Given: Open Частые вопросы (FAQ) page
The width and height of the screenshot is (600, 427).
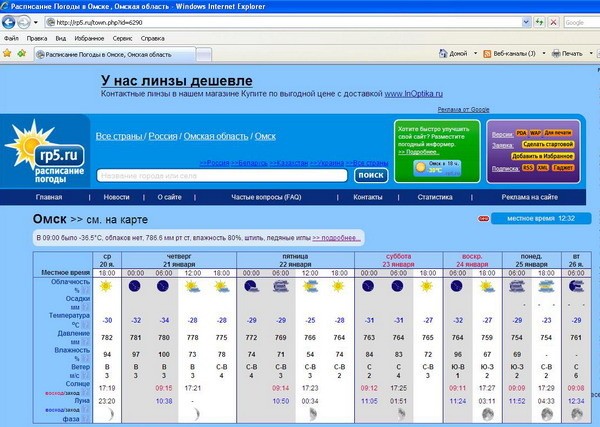Looking at the screenshot, I should coord(266,197).
